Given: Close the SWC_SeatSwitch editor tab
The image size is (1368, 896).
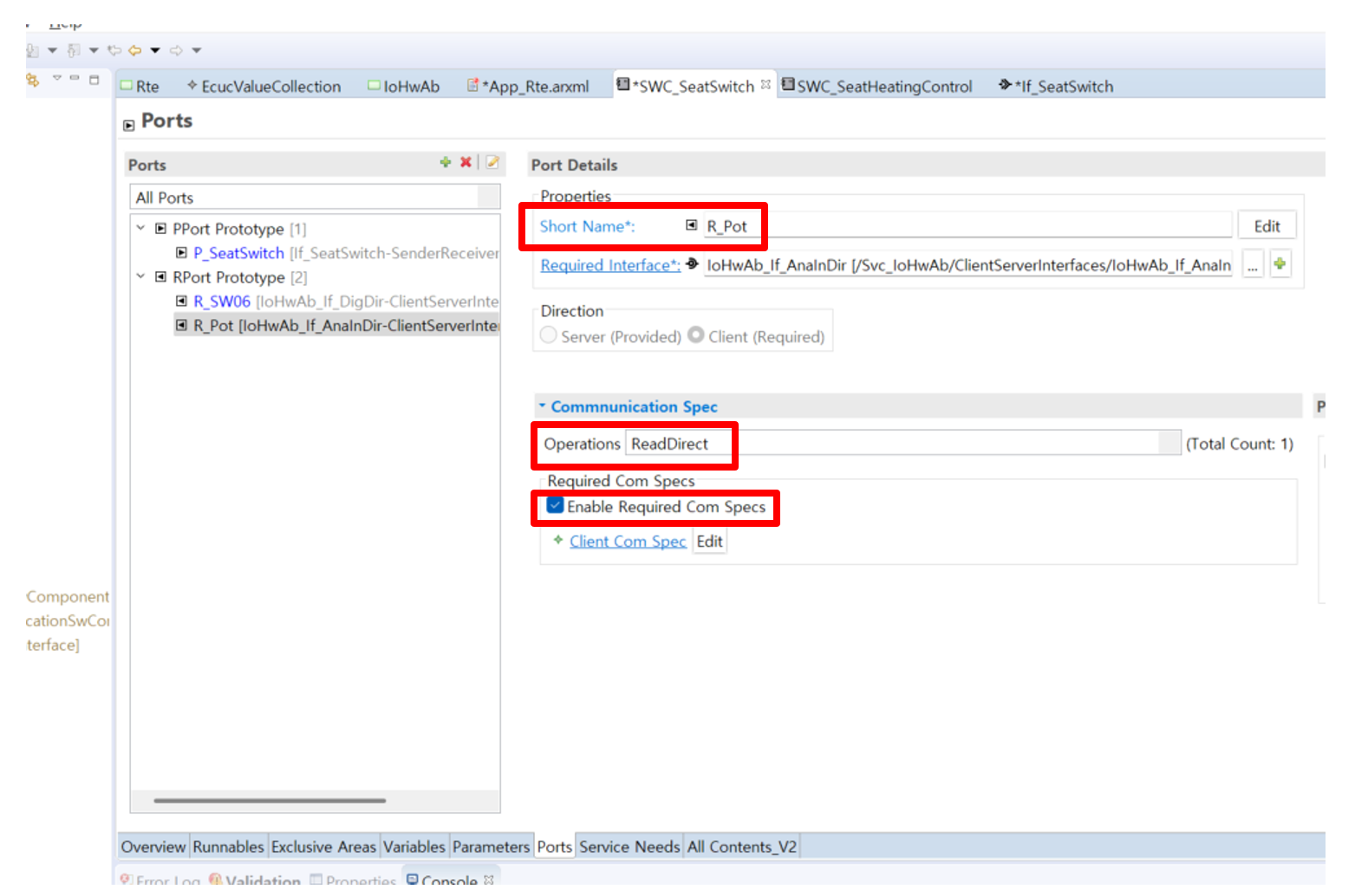Looking at the screenshot, I should (765, 85).
